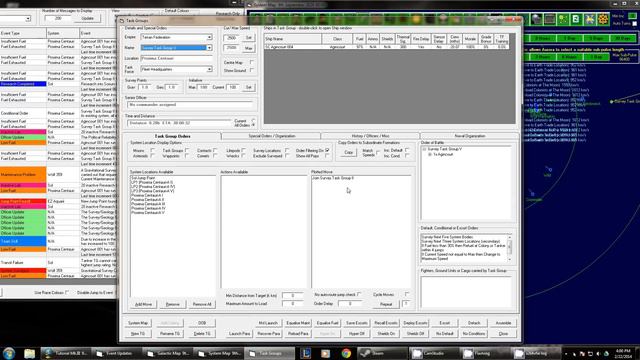
Task: Click Update in Event Updates window
Action: [87, 18]
